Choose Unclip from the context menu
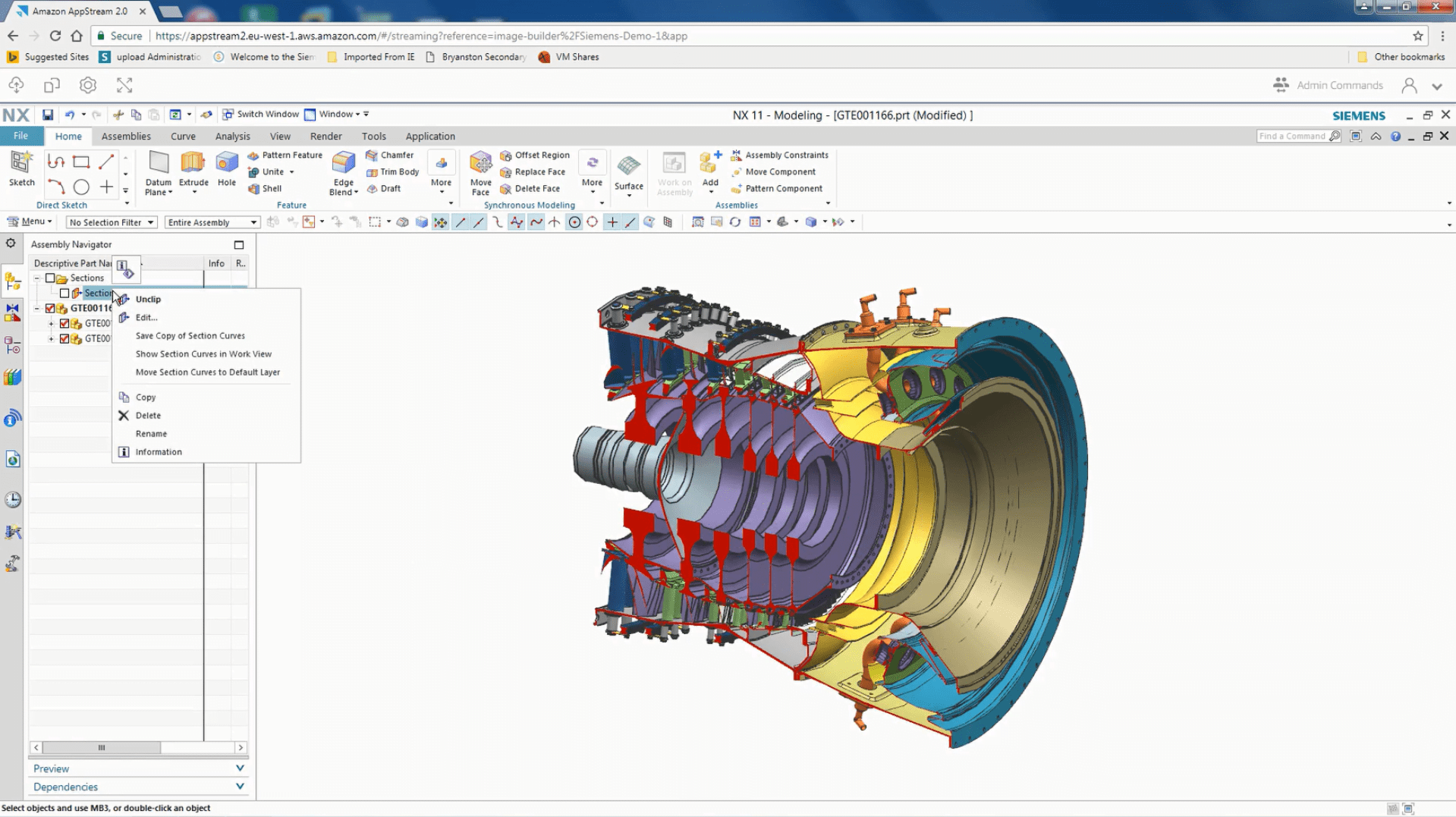 148,299
